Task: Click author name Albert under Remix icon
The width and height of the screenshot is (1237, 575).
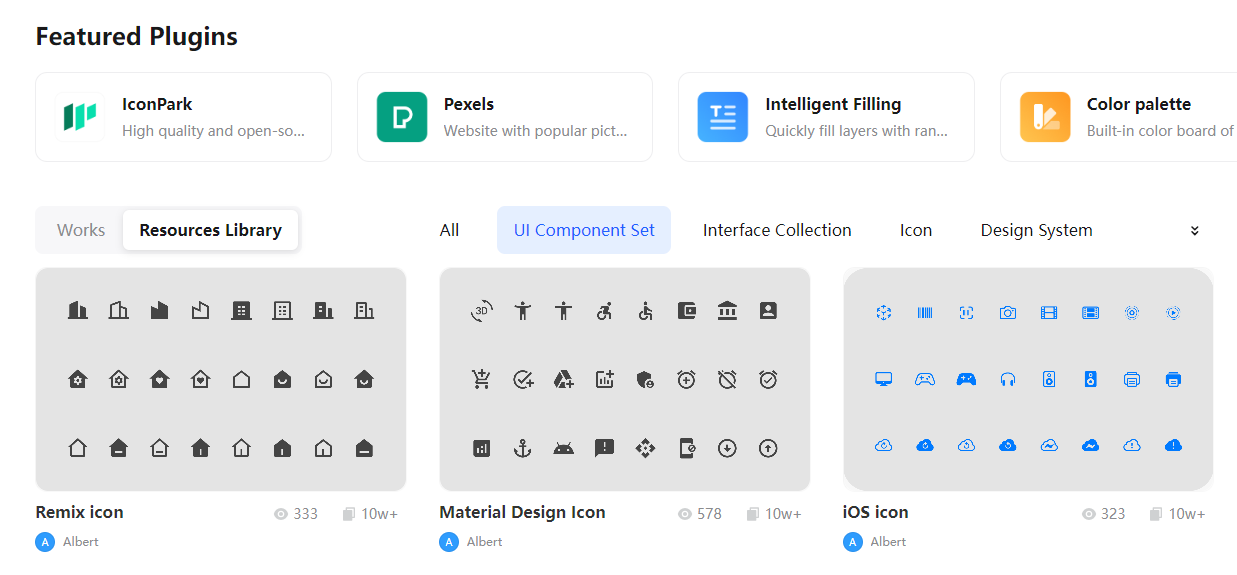Action: coord(81,542)
